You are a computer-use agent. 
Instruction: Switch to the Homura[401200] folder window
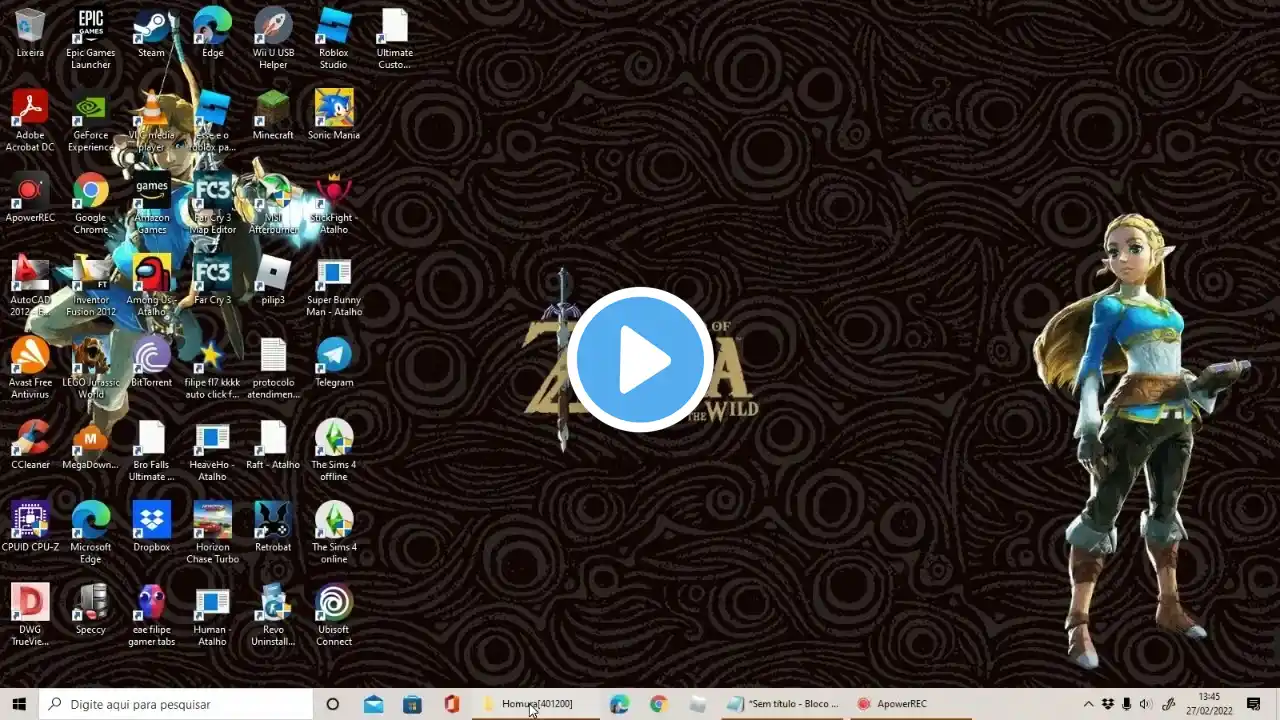pyautogui.click(x=535, y=704)
